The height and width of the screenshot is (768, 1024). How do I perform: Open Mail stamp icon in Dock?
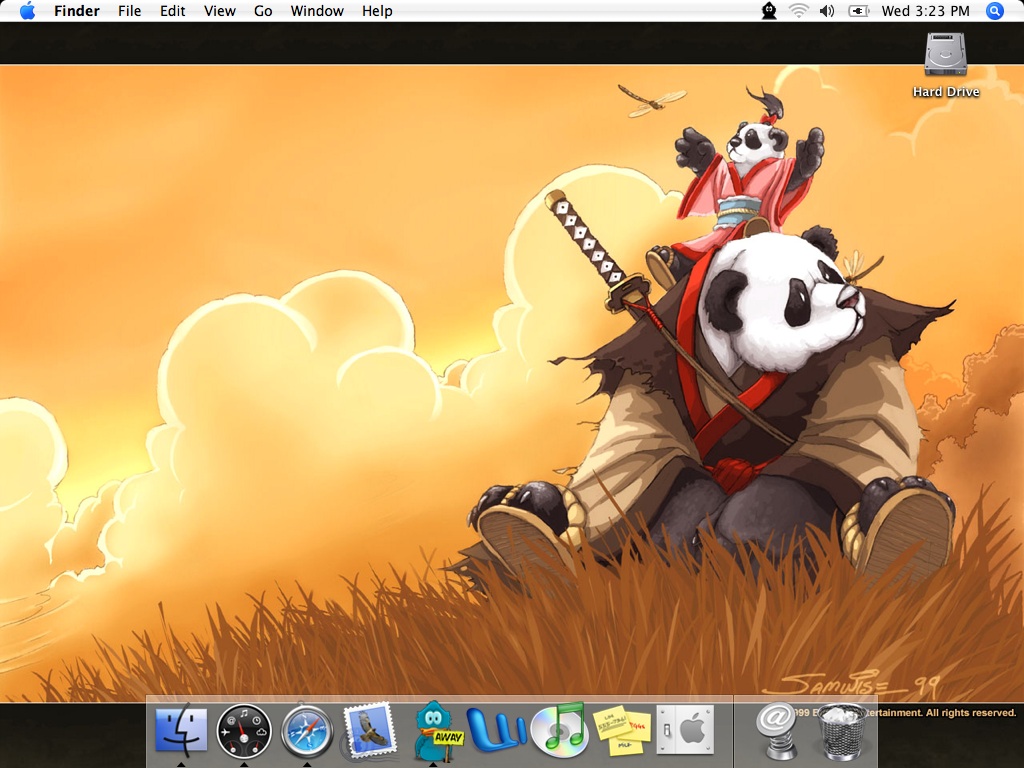pyautogui.click(x=370, y=729)
